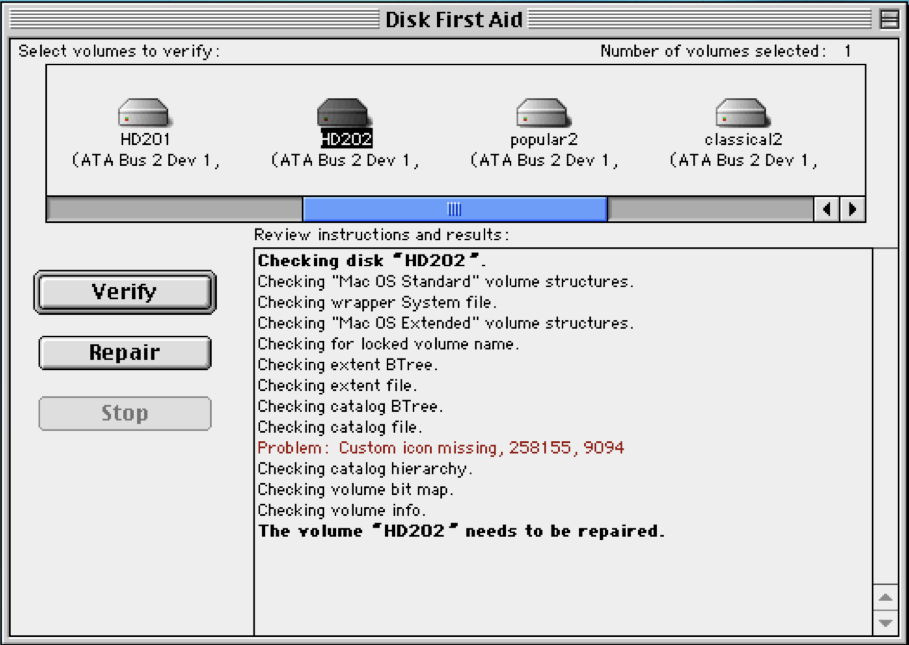Viewport: 909px width, 645px height.
Task: Click the volume list right scroll arrow
Action: (852, 209)
